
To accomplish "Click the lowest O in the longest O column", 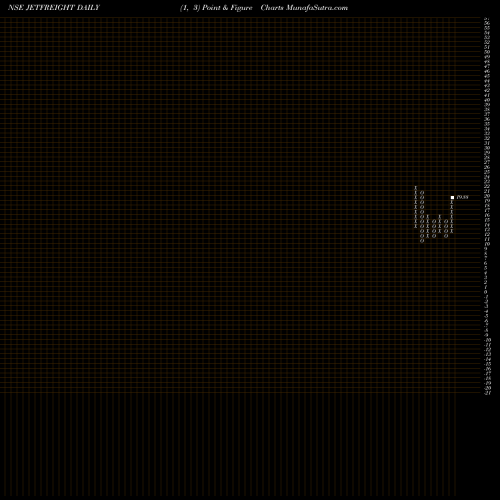I will pos(422,241).
